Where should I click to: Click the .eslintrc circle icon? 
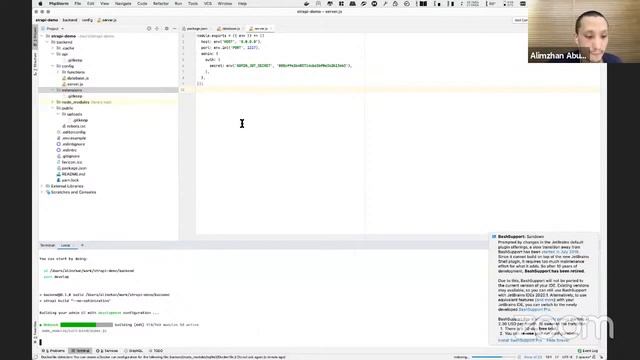pyautogui.click(x=59, y=150)
